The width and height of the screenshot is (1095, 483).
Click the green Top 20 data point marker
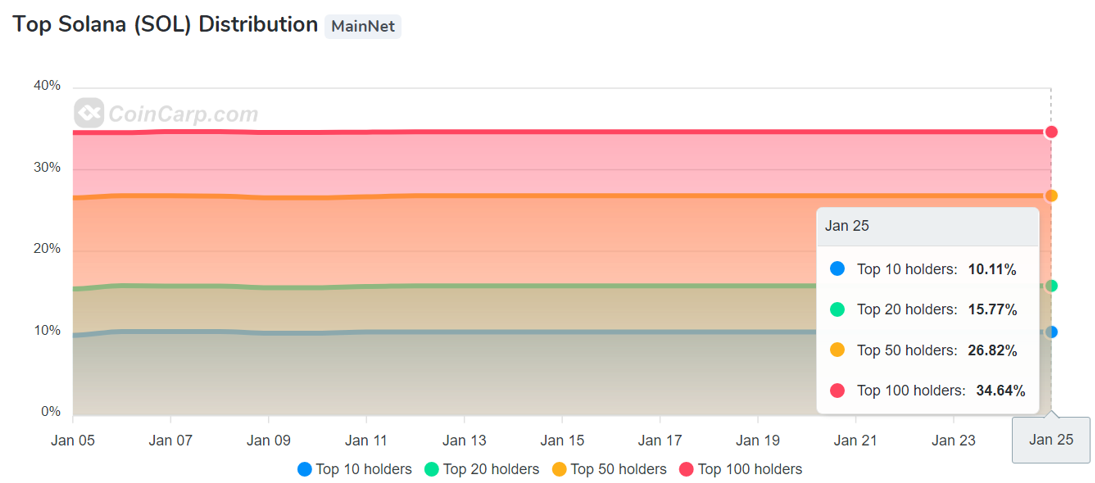click(x=1051, y=285)
